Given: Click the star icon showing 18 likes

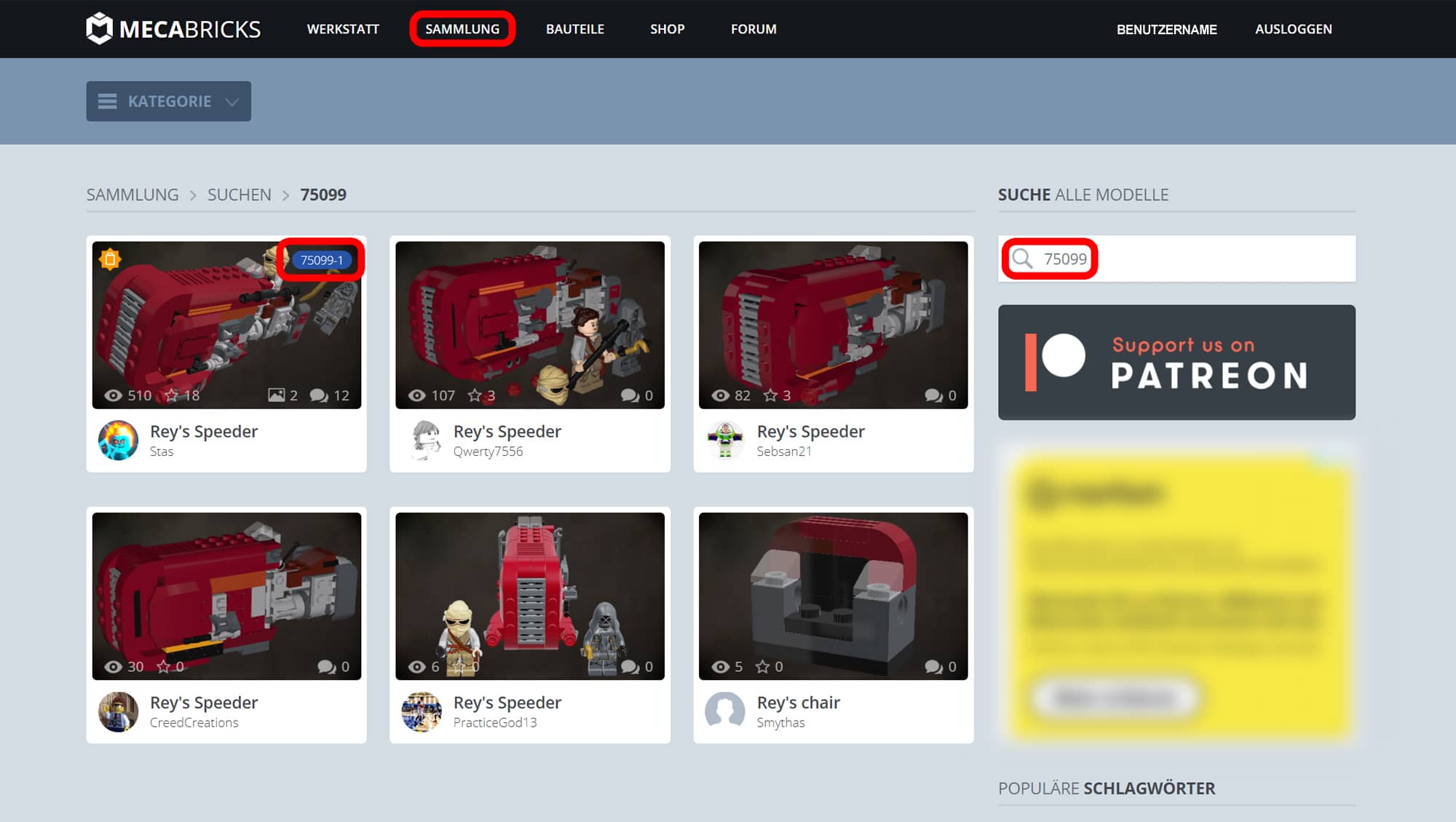Looking at the screenshot, I should tap(171, 395).
